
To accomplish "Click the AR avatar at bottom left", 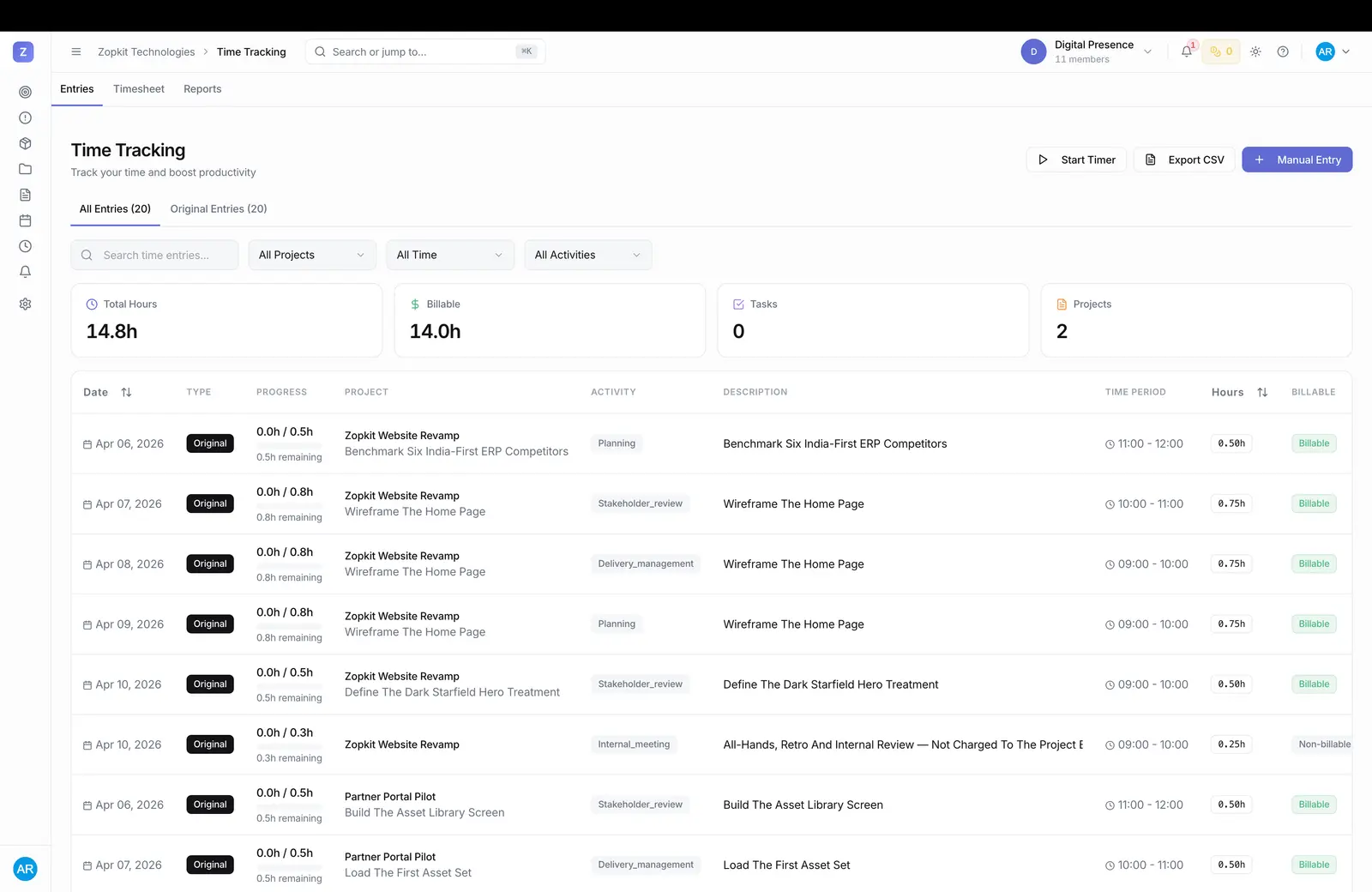I will (25, 869).
